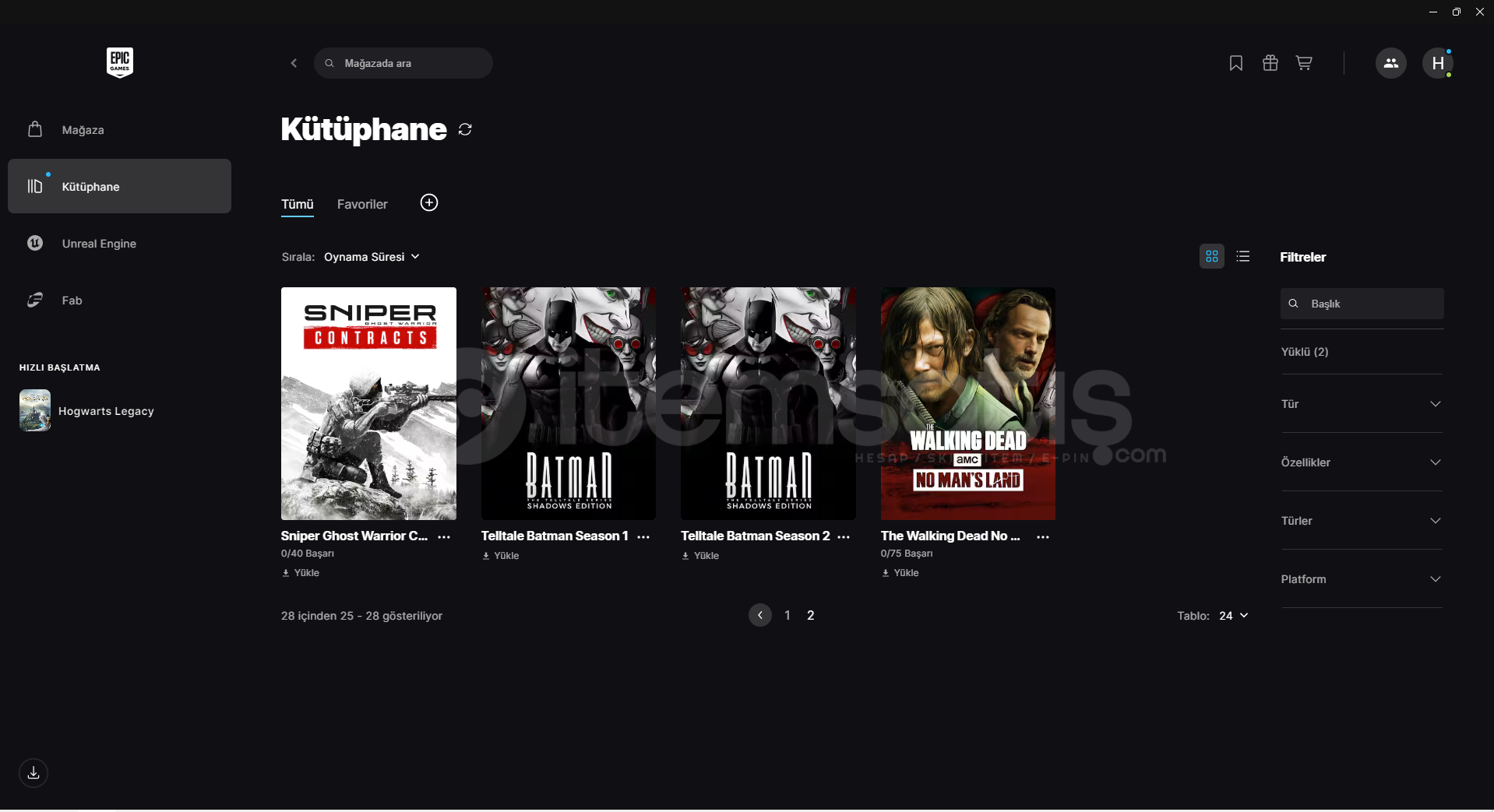Viewport: 1494px width, 812px height.
Task: Expand the Özellikler filter
Action: [x=1362, y=462]
